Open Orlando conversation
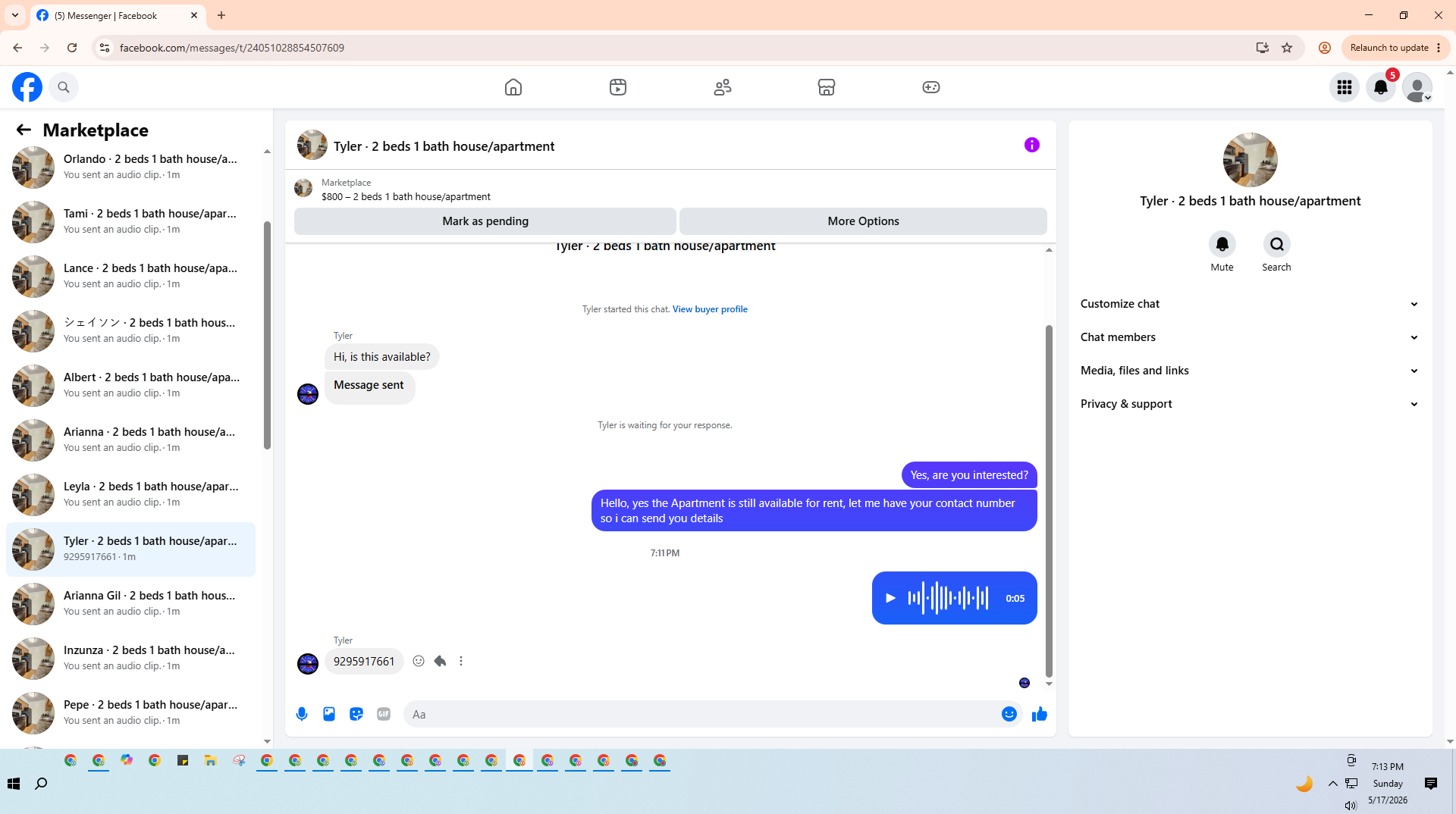 click(131, 167)
